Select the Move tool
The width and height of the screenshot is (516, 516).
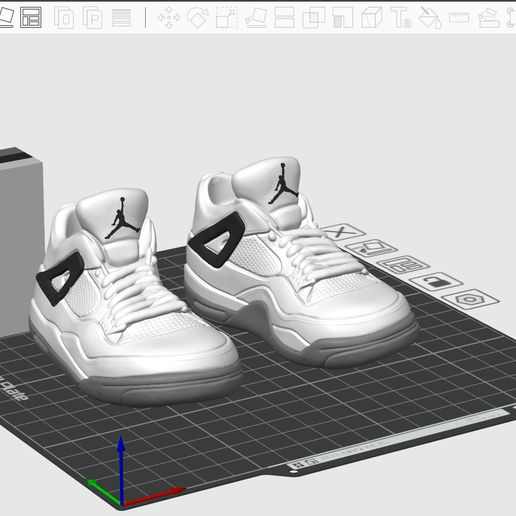click(x=169, y=18)
